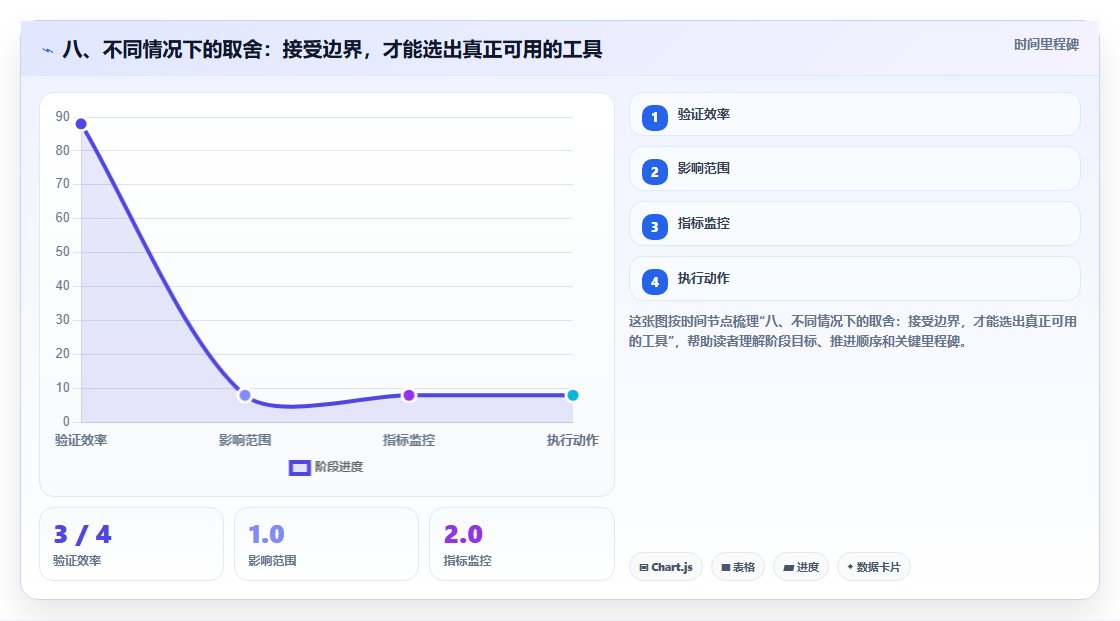Select the 影响范围 timeline list item

click(854, 169)
